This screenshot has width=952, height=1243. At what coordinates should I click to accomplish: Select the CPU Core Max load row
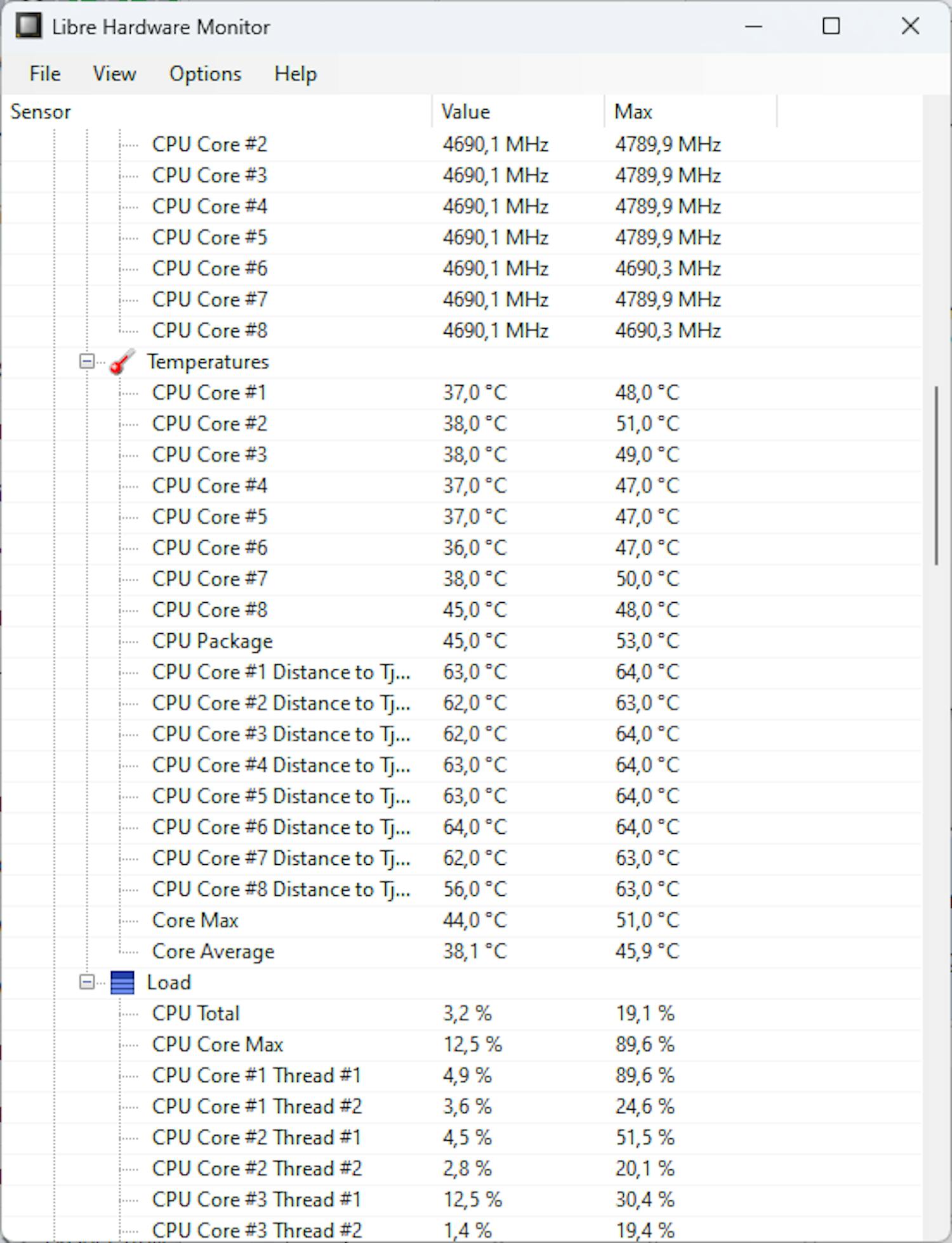click(217, 1044)
